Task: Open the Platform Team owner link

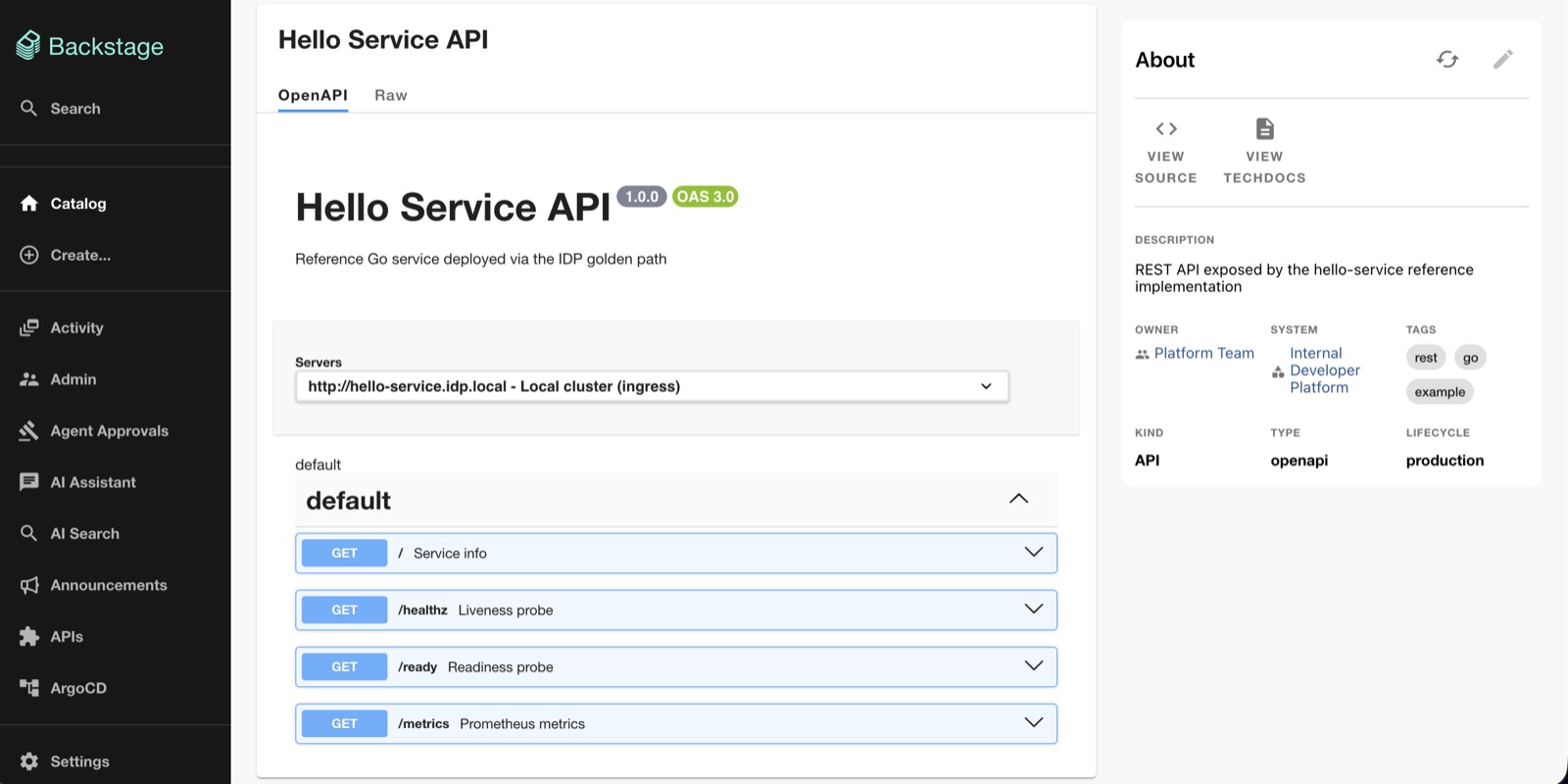Action: tap(1203, 353)
